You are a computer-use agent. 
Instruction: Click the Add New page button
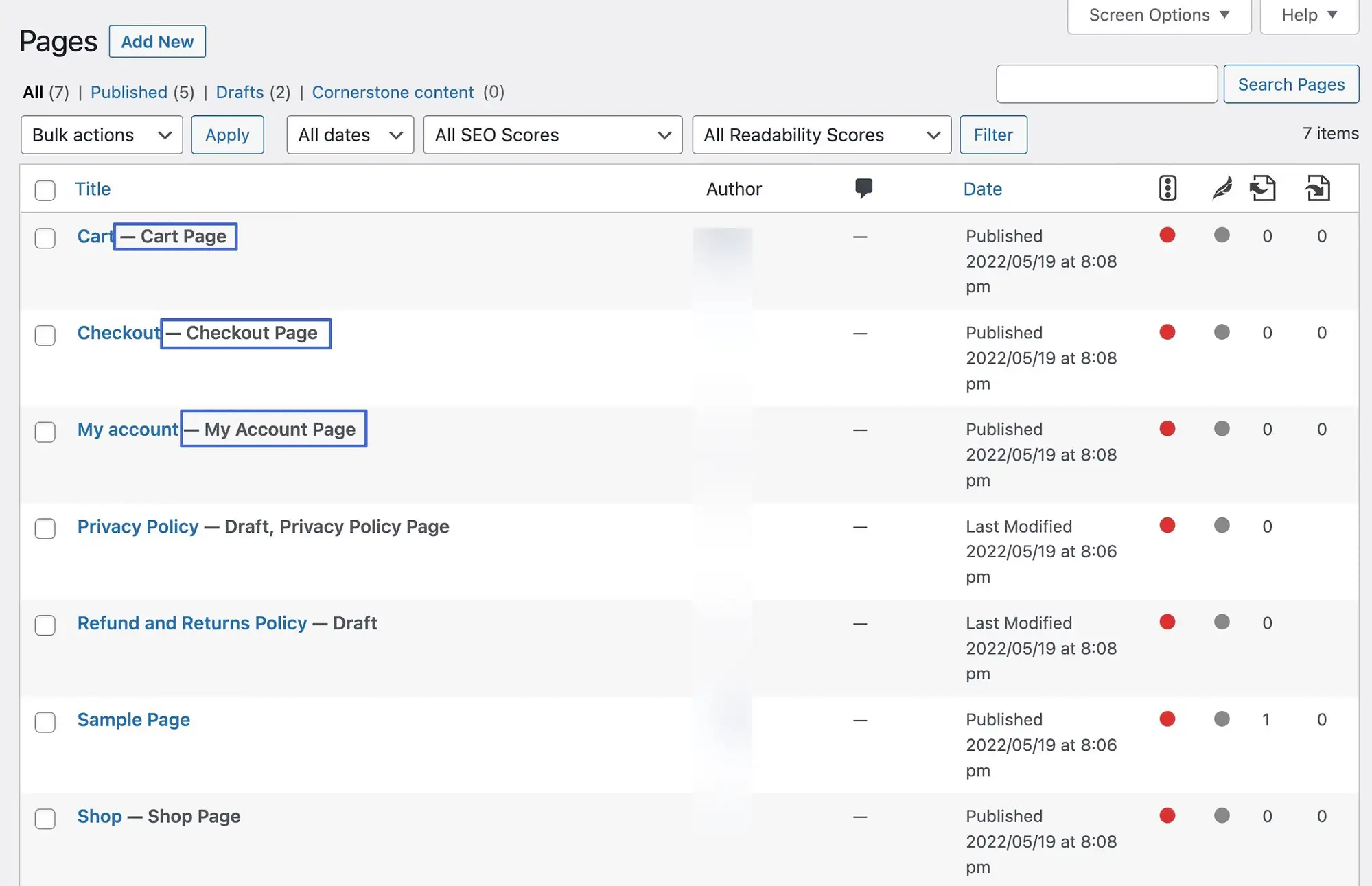[x=157, y=41]
